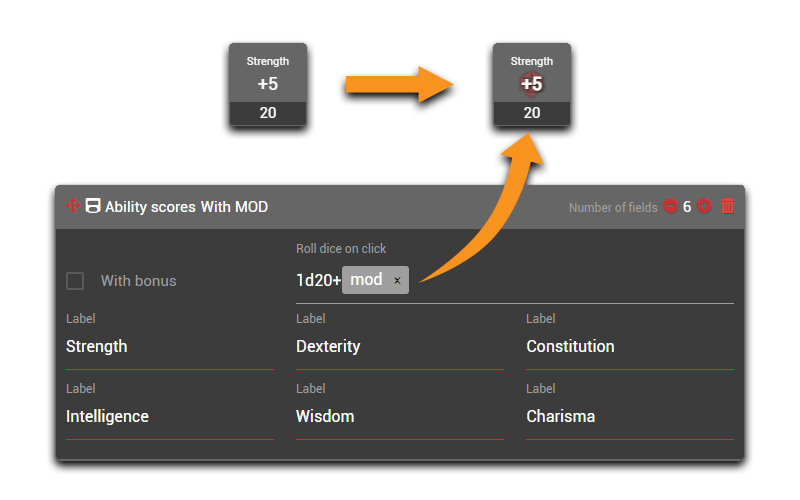Enable the With bonus checkbox
The image size is (800, 500).
pos(75,281)
